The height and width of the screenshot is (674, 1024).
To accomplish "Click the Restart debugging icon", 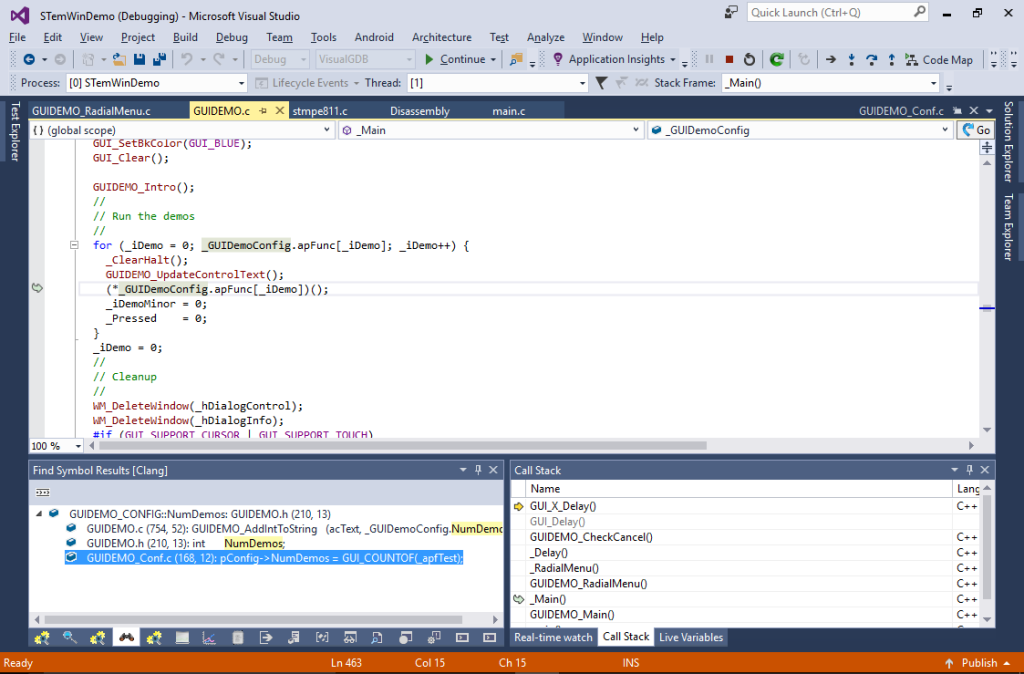I will click(749, 59).
